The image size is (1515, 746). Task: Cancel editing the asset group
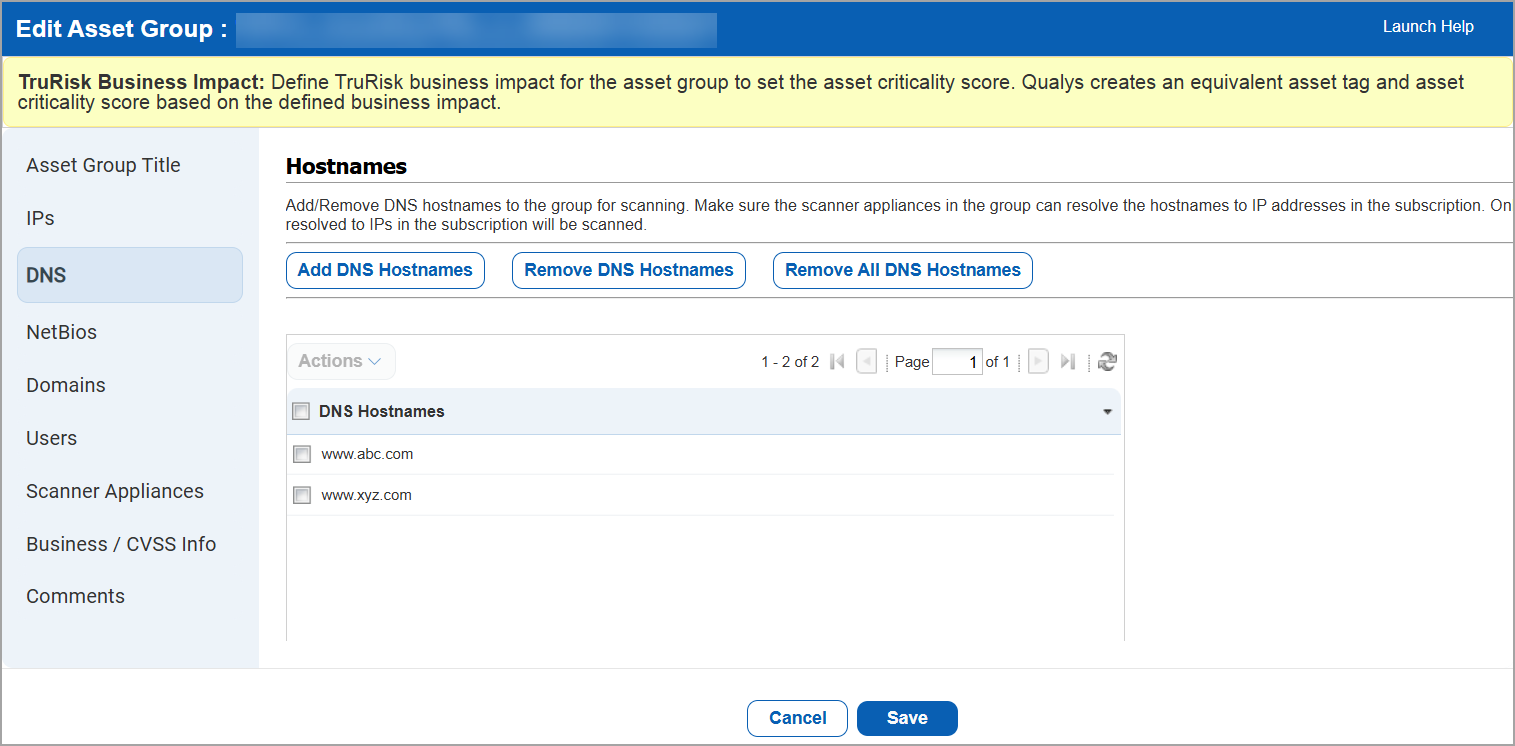797,718
